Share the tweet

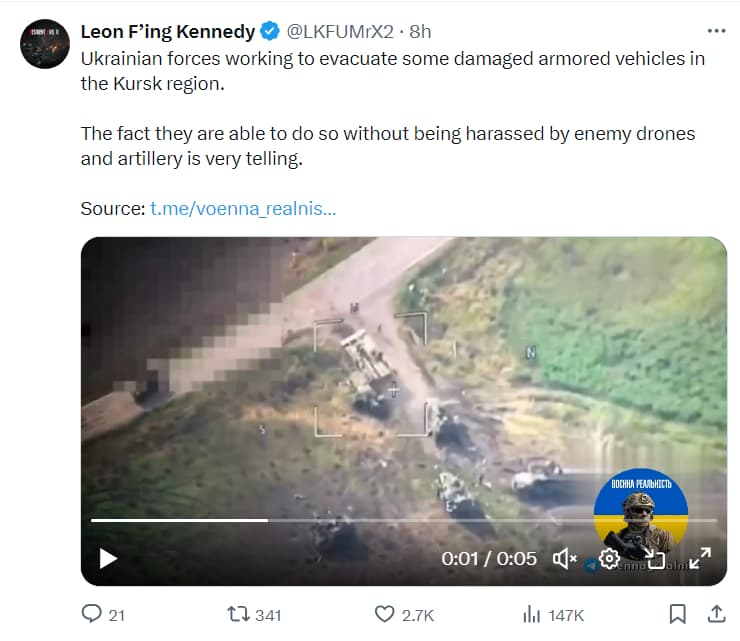716,614
